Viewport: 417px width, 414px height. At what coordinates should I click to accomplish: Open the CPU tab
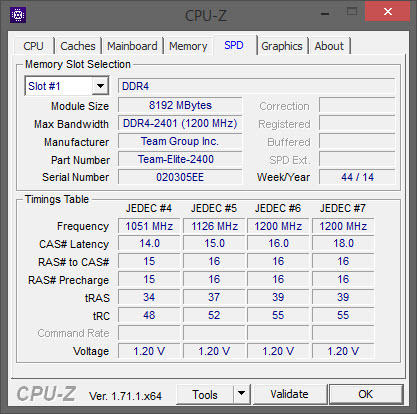33,46
